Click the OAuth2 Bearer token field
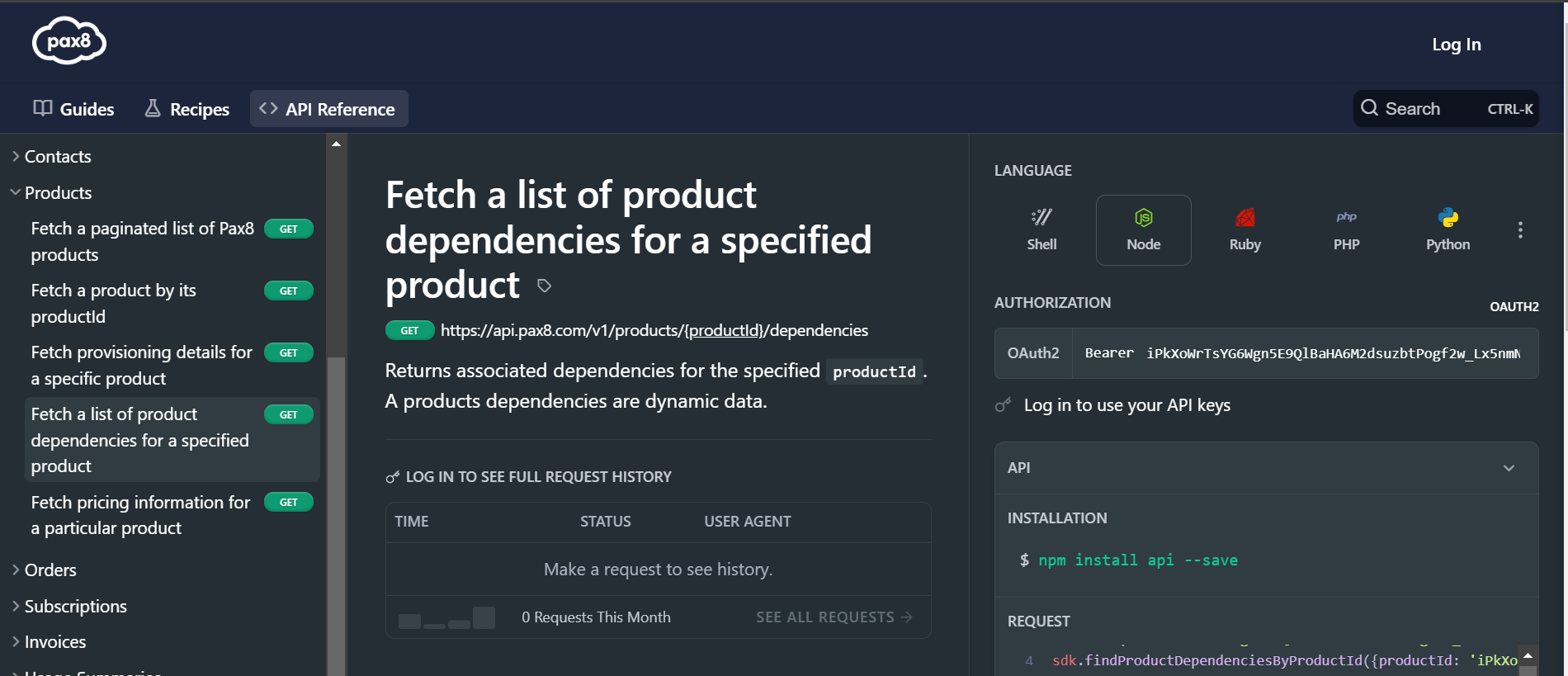 1304,353
